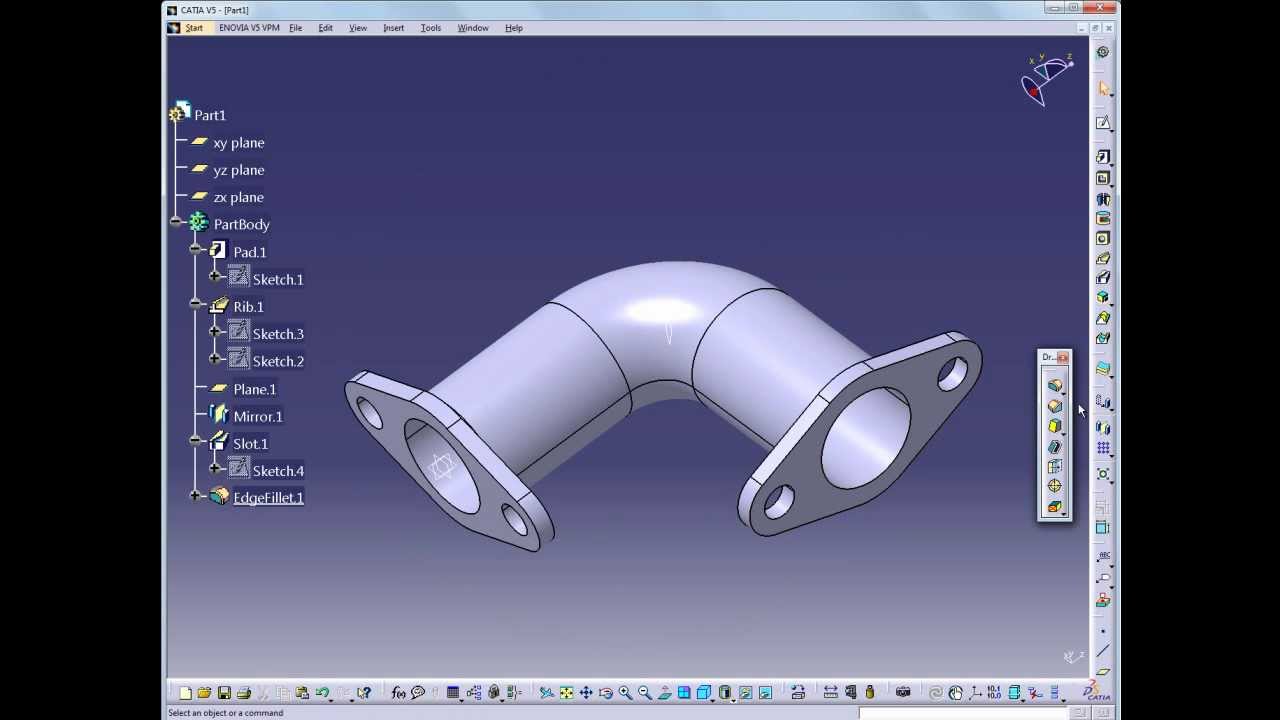Select the Shaft tool in right toolbar
Viewport: 1280px width, 720px height.
tap(1103, 199)
